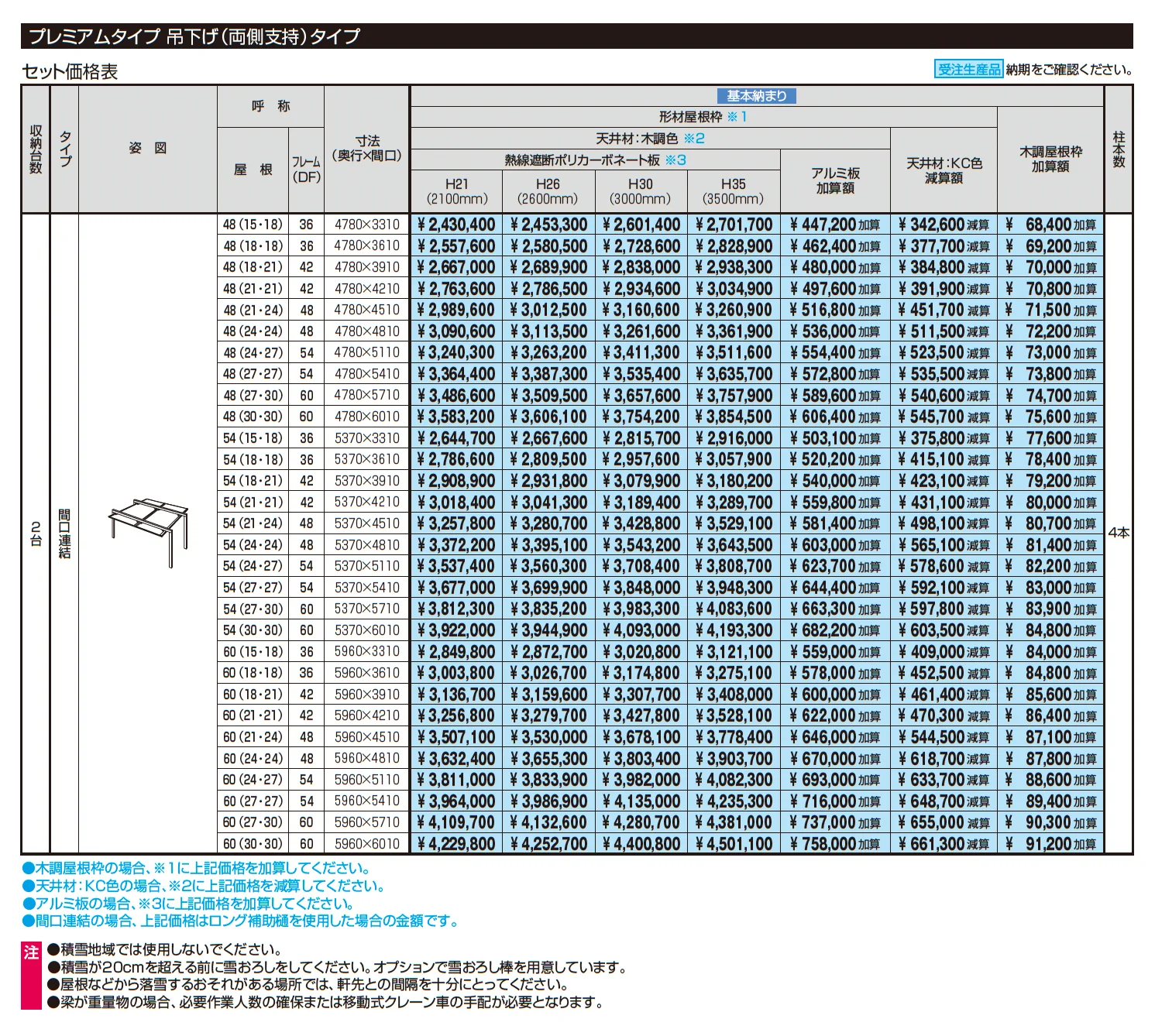Screen dimensions: 1155x1036
Task: Click KC color reduction ¥498,100 減算
Action: pyautogui.click(x=944, y=523)
